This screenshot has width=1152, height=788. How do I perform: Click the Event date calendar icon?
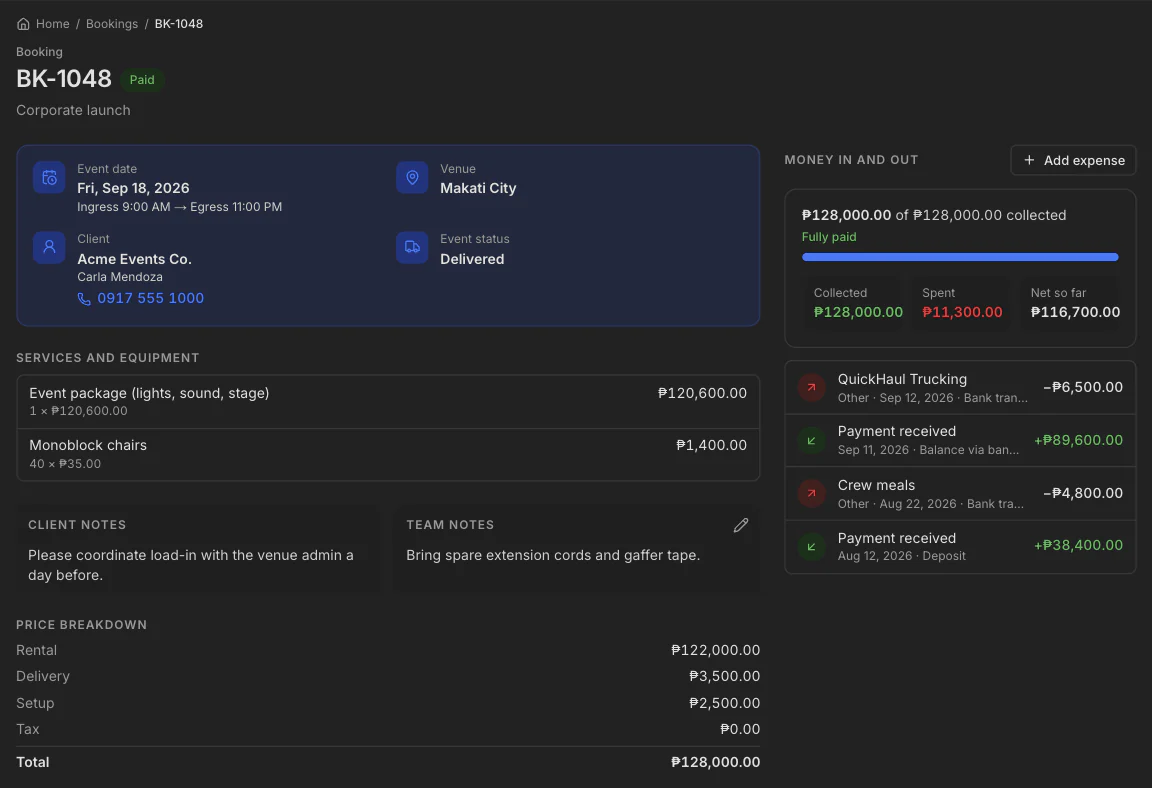pos(49,178)
